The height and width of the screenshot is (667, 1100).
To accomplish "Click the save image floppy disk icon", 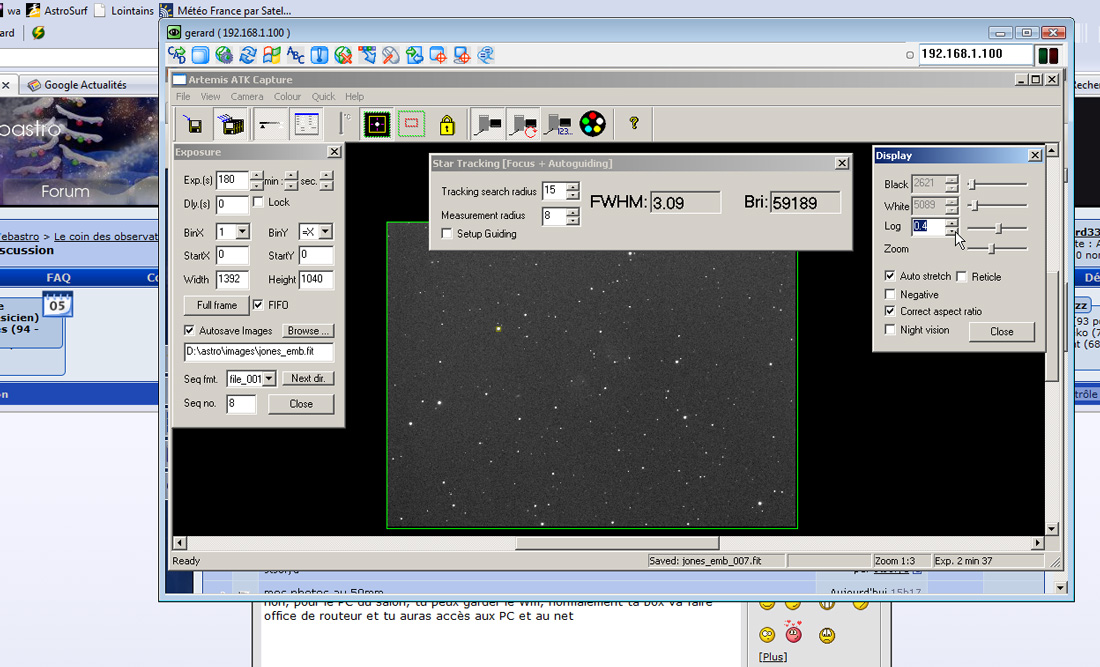I will pos(194,125).
